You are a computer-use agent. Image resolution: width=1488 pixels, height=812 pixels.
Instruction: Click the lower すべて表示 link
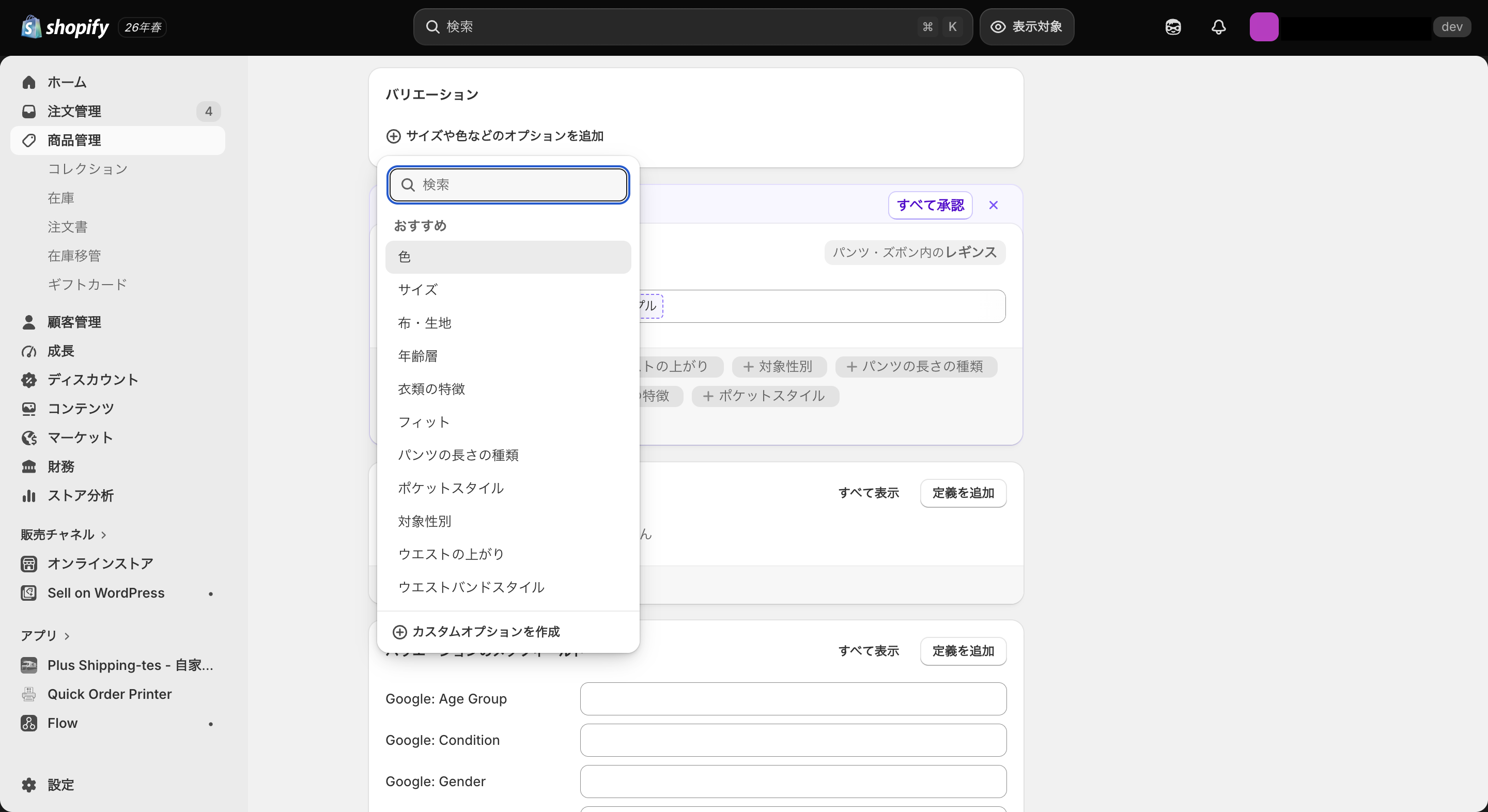tap(869, 651)
